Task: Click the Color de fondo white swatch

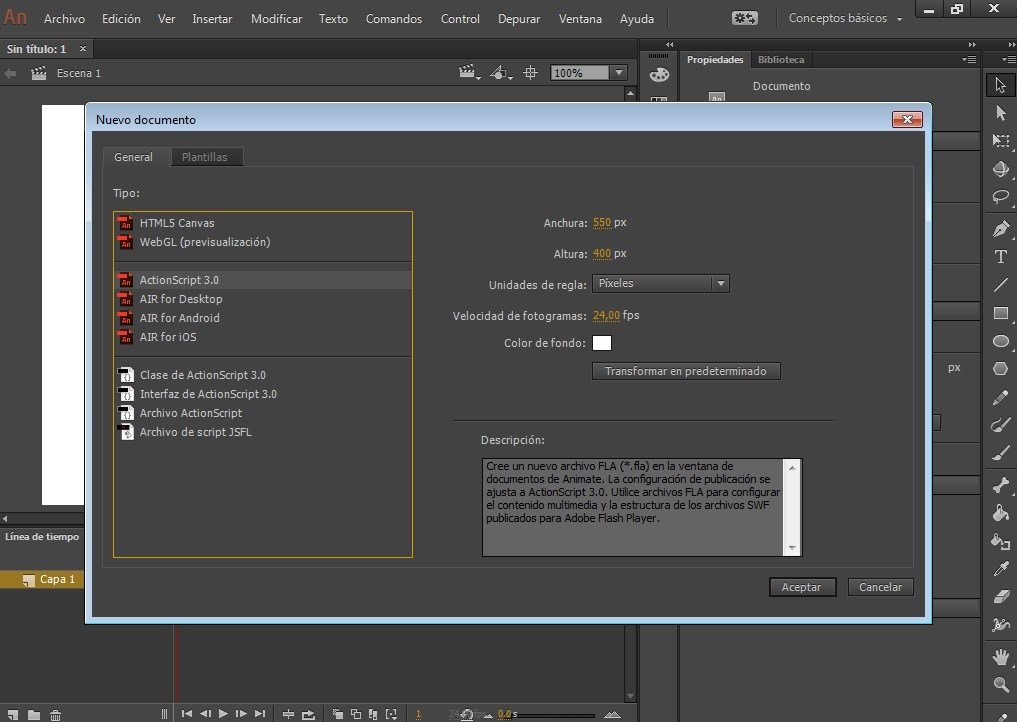Action: 601,343
